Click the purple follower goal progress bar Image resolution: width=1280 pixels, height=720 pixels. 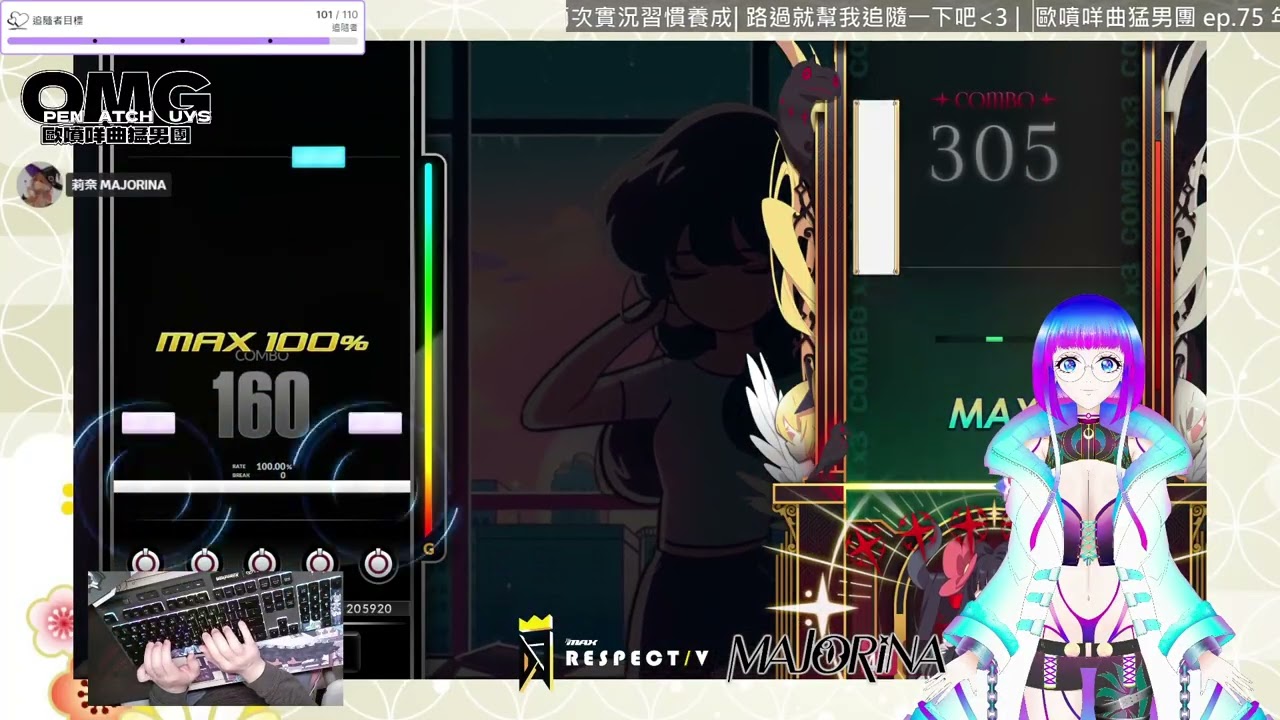click(181, 41)
